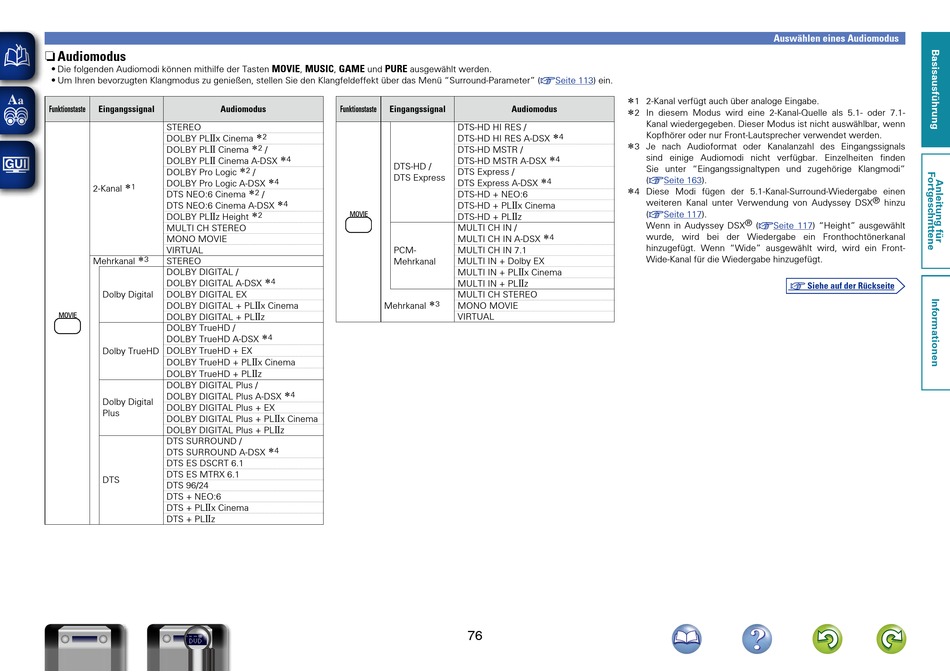Image resolution: width=950 pixels, height=672 pixels.
Task: Click Audiomodus header in right table
Action: pyautogui.click(x=534, y=109)
